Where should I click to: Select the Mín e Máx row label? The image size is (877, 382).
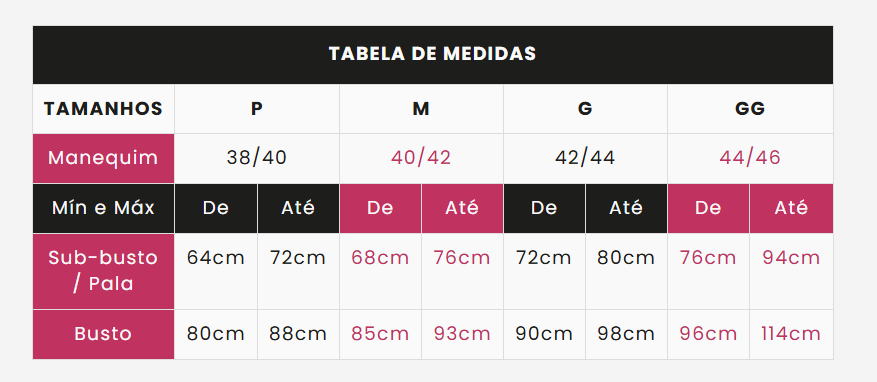click(x=103, y=208)
